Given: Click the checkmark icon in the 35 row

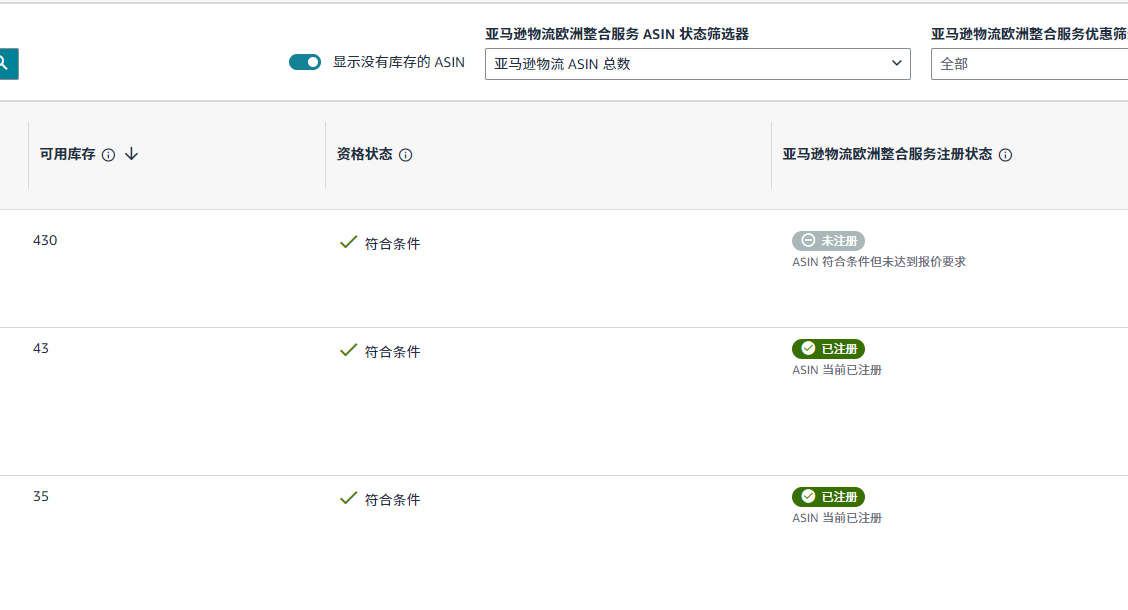Looking at the screenshot, I should [x=348, y=498].
